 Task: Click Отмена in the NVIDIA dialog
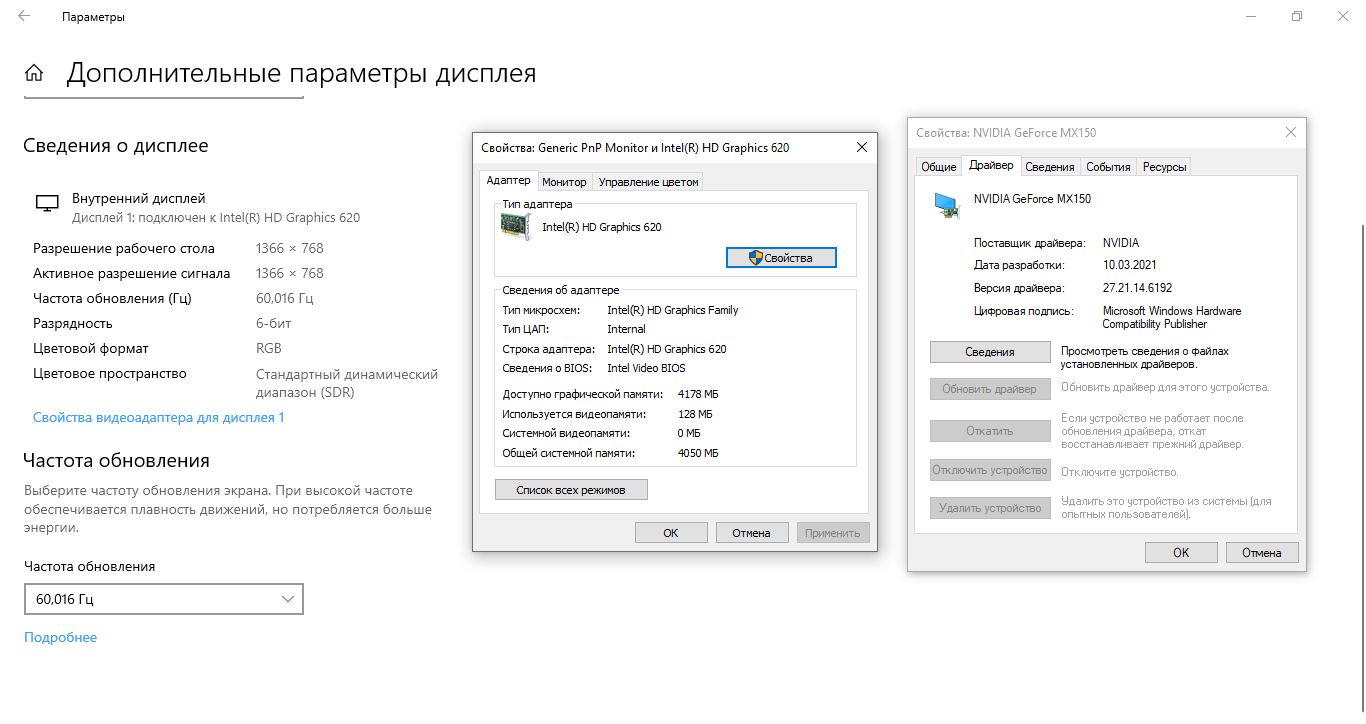click(1262, 552)
